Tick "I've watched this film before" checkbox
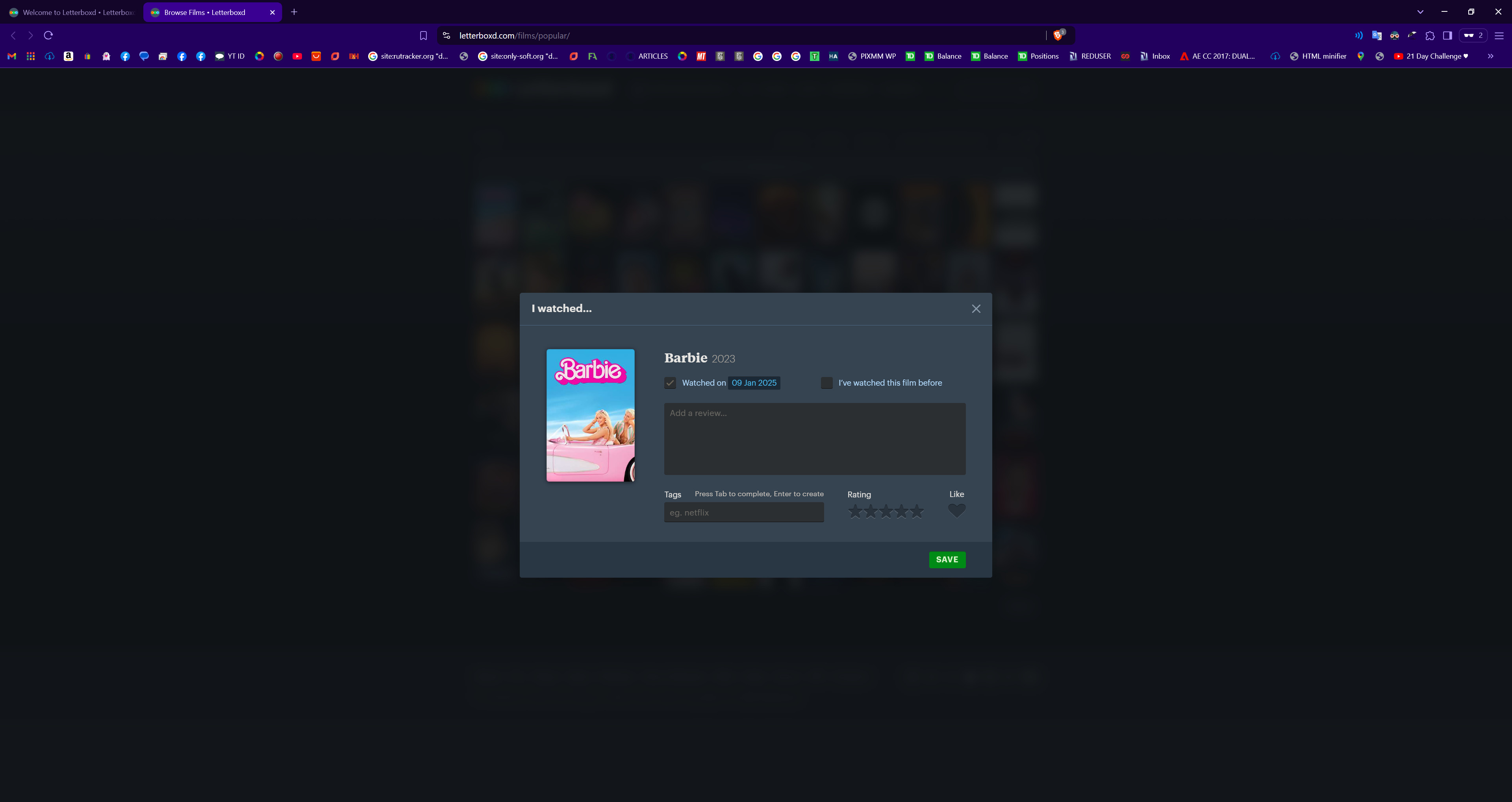This screenshot has width=1512, height=802. click(x=826, y=383)
